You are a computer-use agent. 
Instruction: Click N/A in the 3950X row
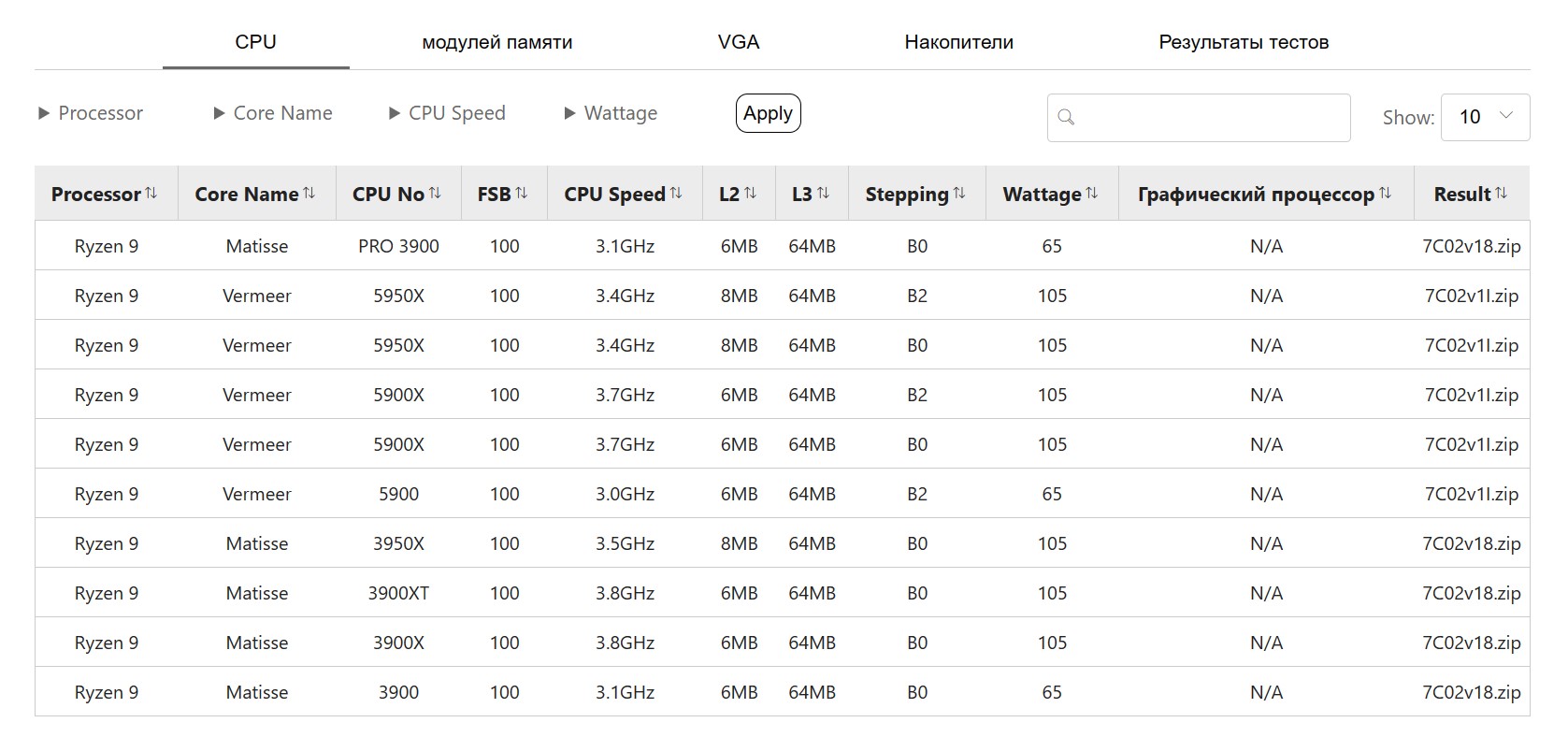1266,543
